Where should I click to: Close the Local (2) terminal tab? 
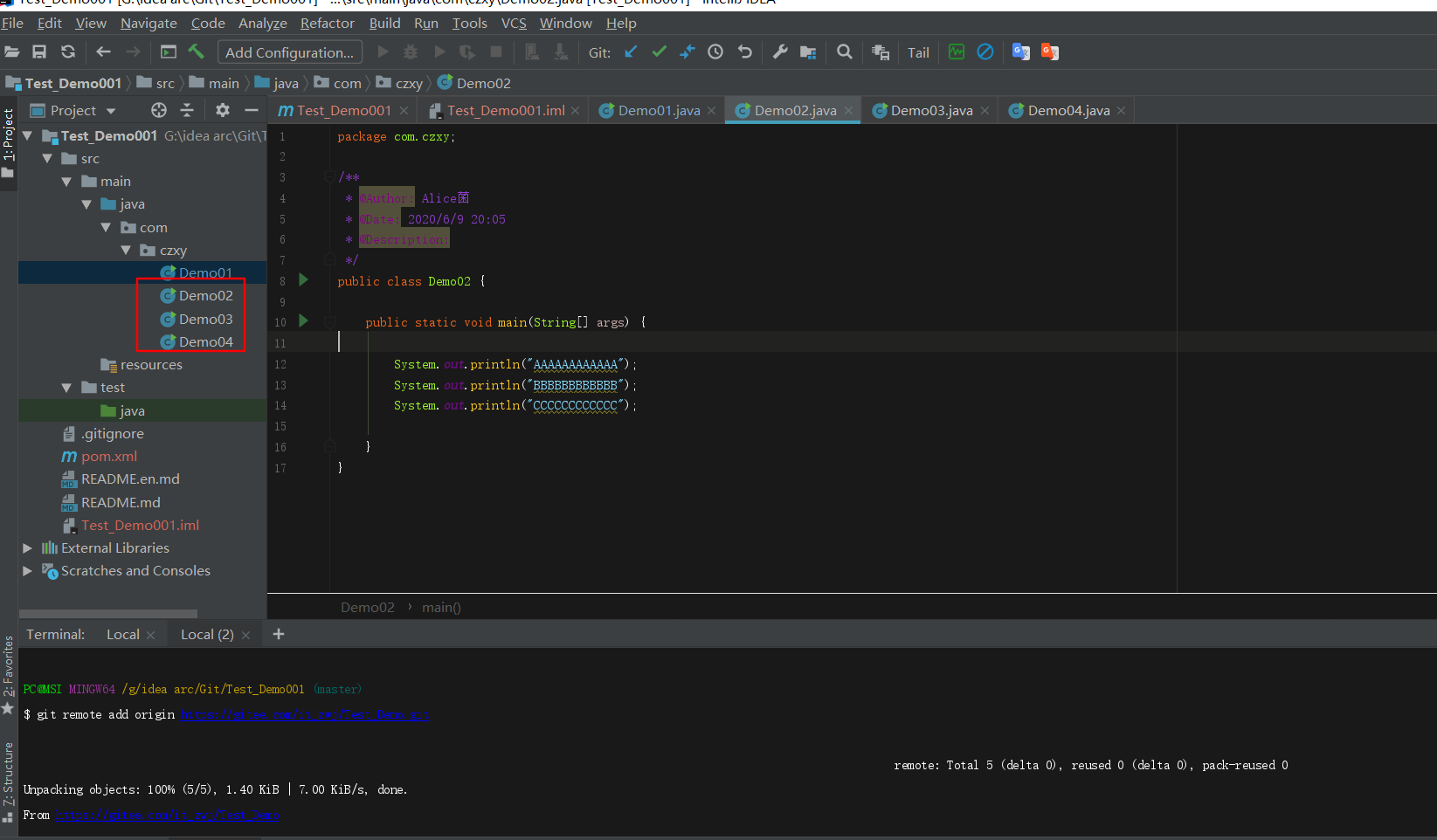(x=245, y=635)
